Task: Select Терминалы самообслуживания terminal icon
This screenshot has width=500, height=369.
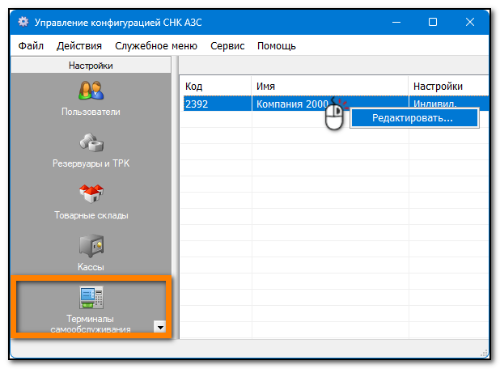Action: [x=91, y=297]
